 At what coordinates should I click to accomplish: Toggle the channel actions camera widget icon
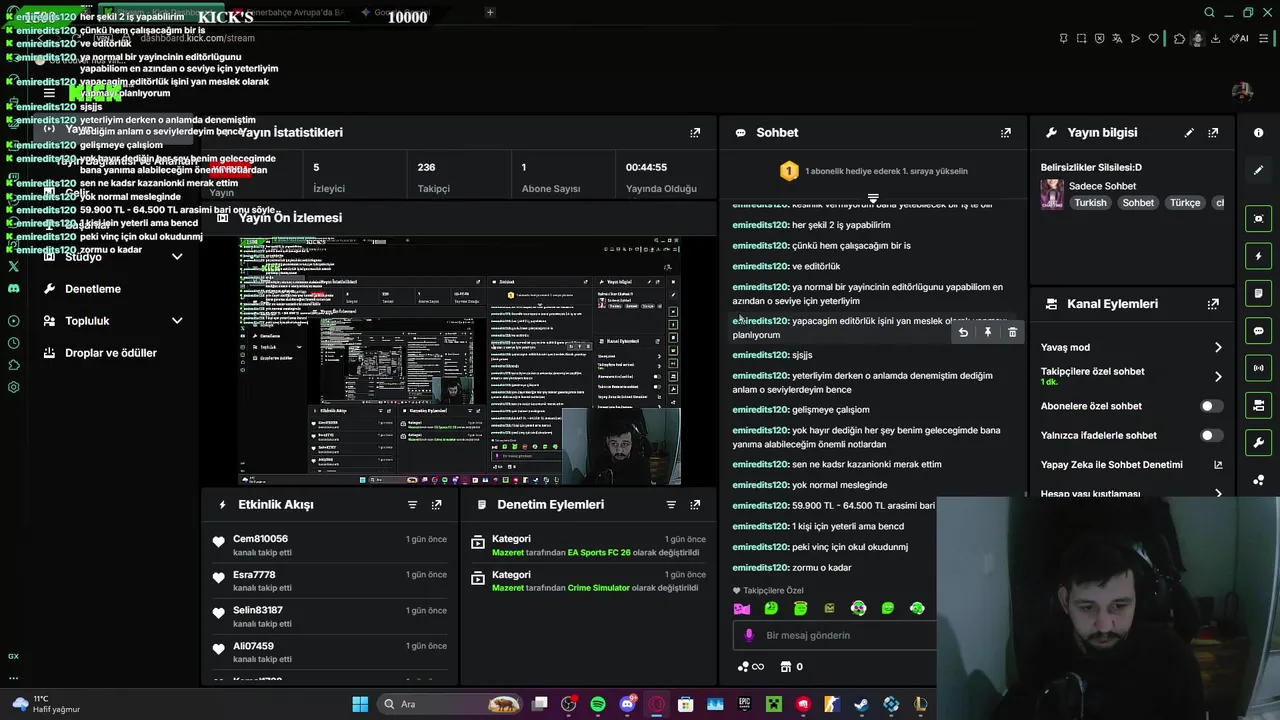[1258, 405]
